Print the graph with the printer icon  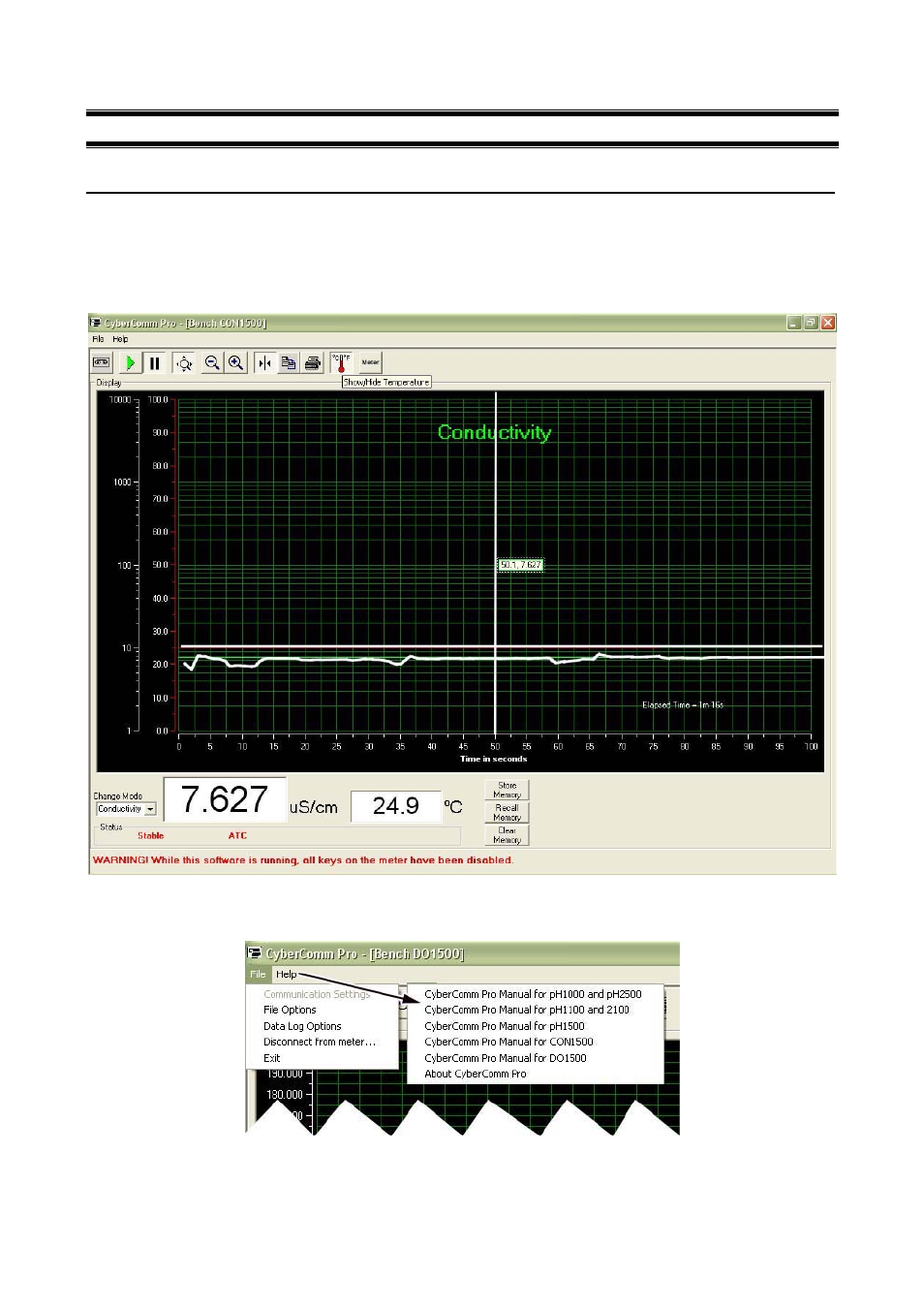click(312, 362)
